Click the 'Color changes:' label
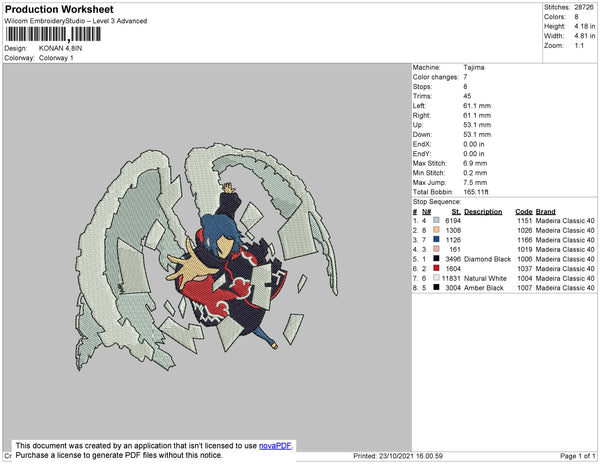The height and width of the screenshot is (464, 600). pos(435,77)
